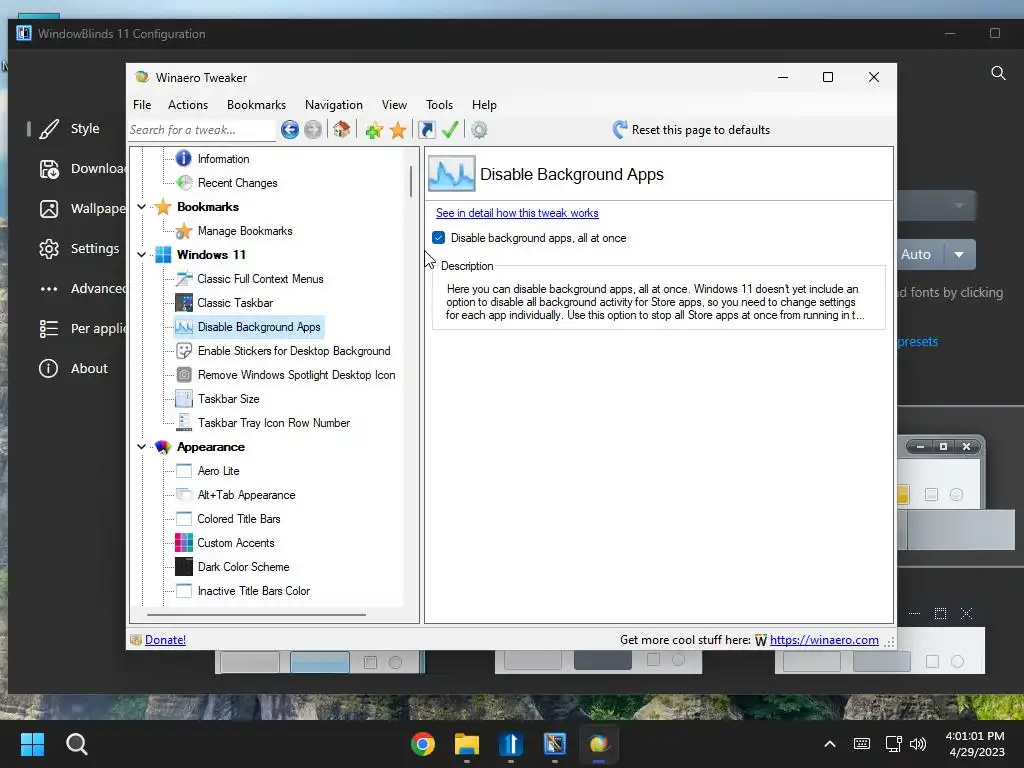Open the Bookmarks menu
The width and height of the screenshot is (1024, 768).
[x=256, y=104]
